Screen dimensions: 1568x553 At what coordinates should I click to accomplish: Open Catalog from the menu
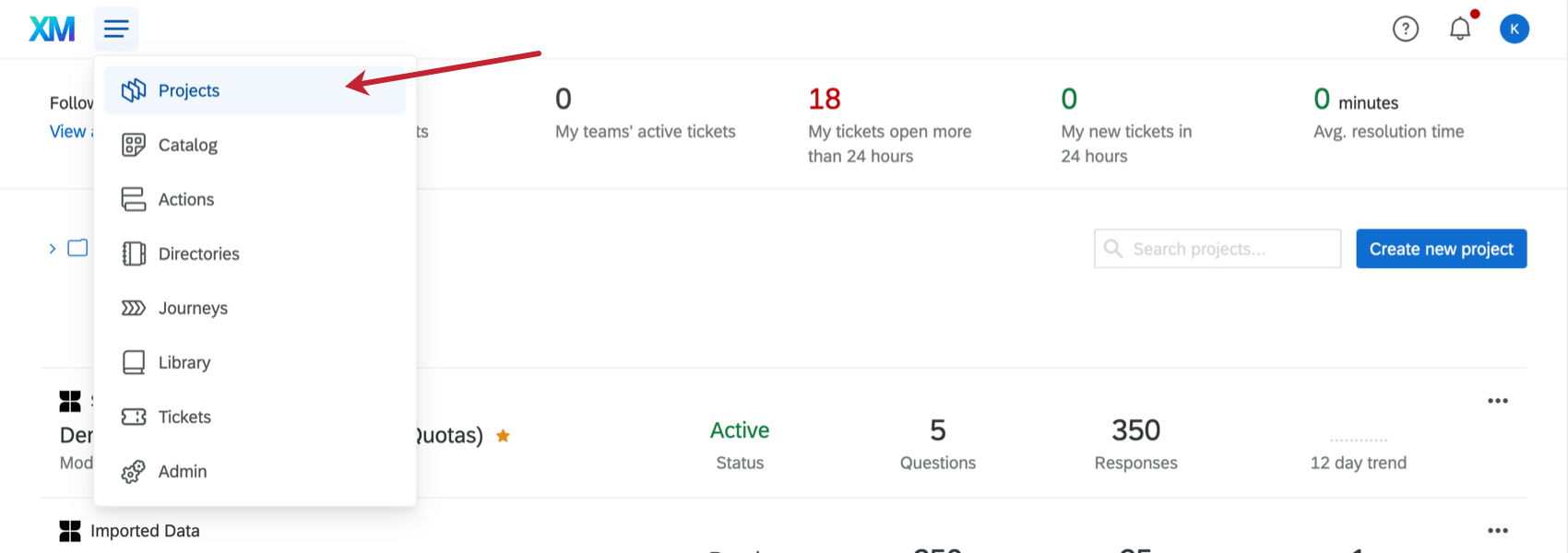(x=255, y=145)
